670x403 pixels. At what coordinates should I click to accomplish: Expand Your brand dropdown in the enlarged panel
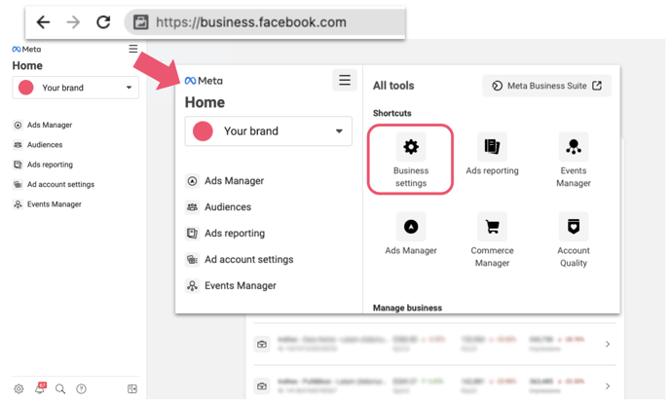pyautogui.click(x=268, y=131)
